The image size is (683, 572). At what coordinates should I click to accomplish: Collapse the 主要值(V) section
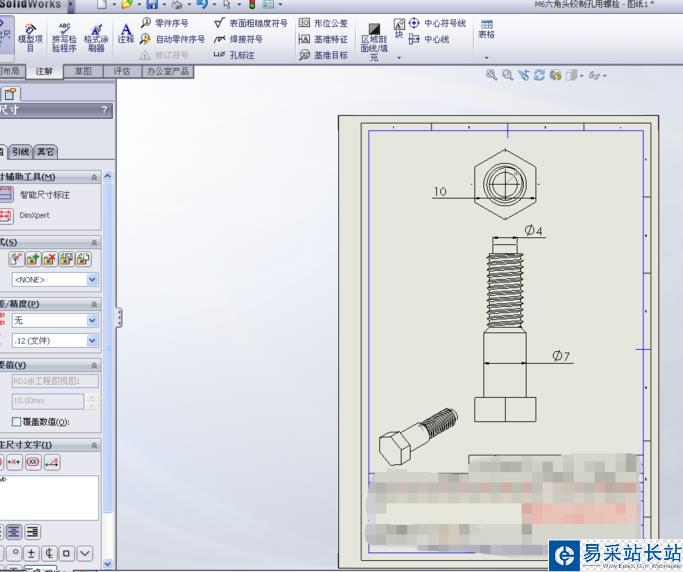tap(94, 366)
